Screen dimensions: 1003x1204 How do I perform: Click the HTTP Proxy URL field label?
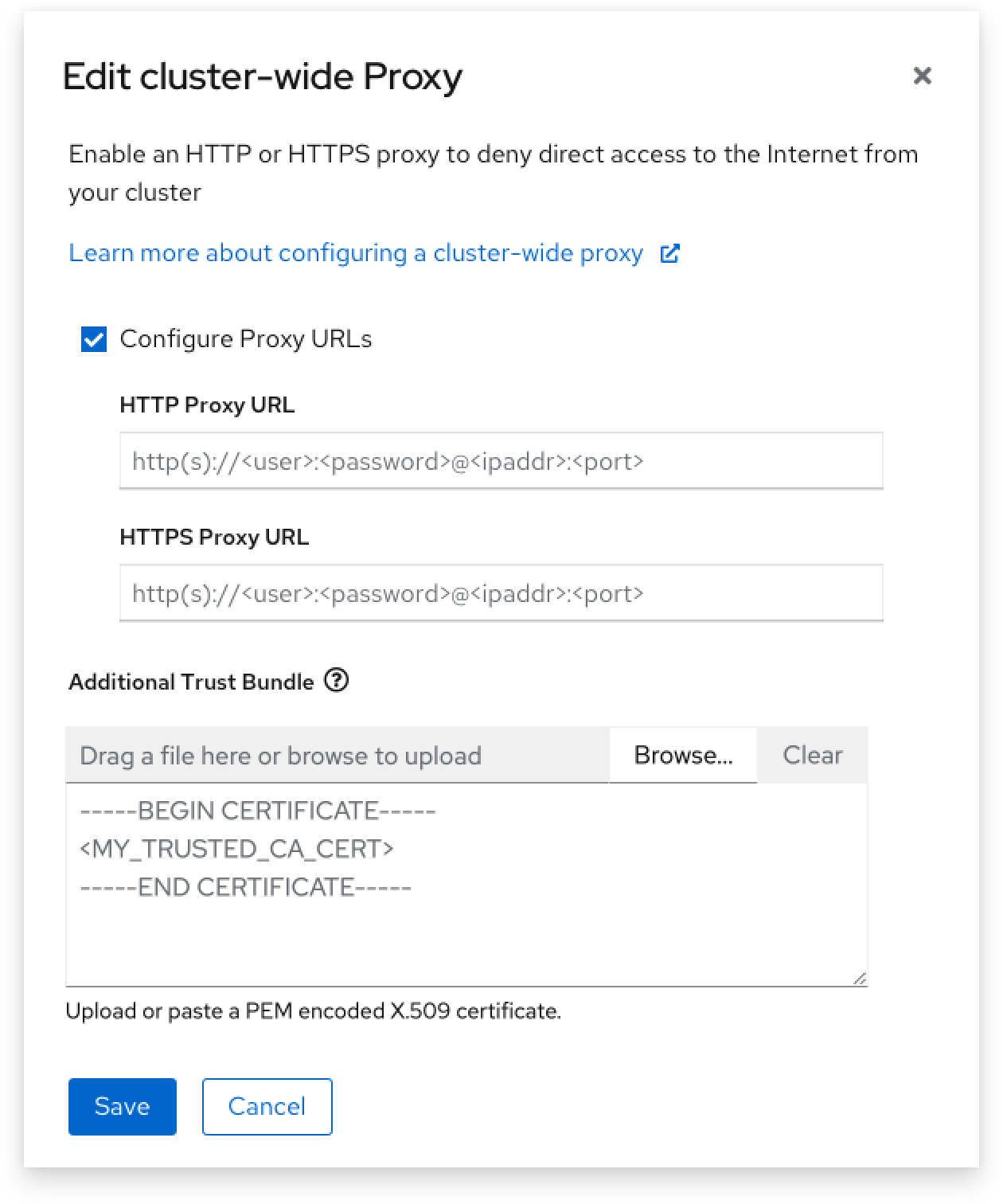(207, 405)
